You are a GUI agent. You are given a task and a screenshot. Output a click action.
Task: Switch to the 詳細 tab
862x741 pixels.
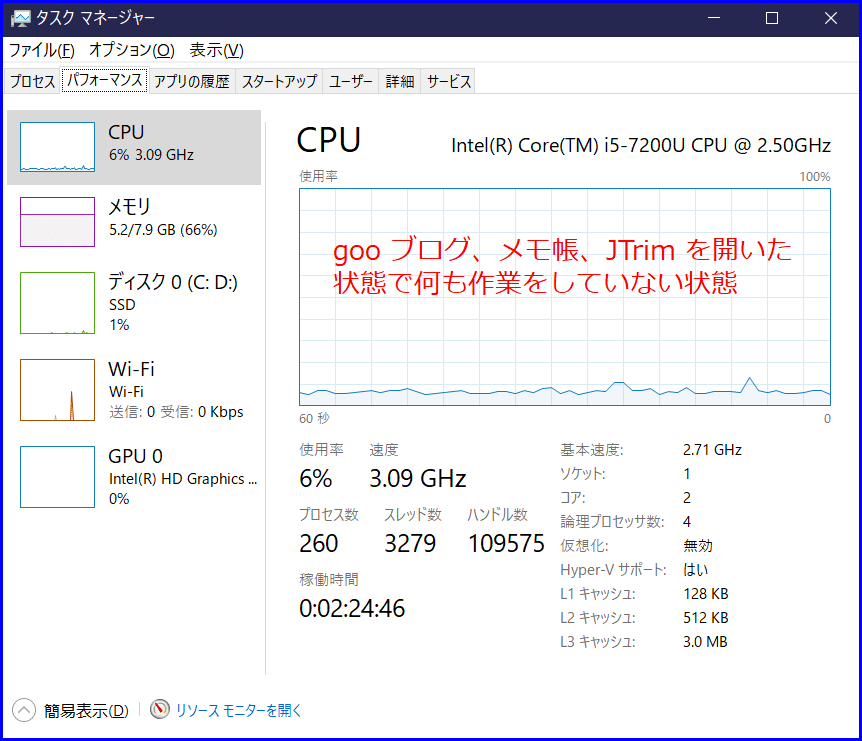point(400,81)
